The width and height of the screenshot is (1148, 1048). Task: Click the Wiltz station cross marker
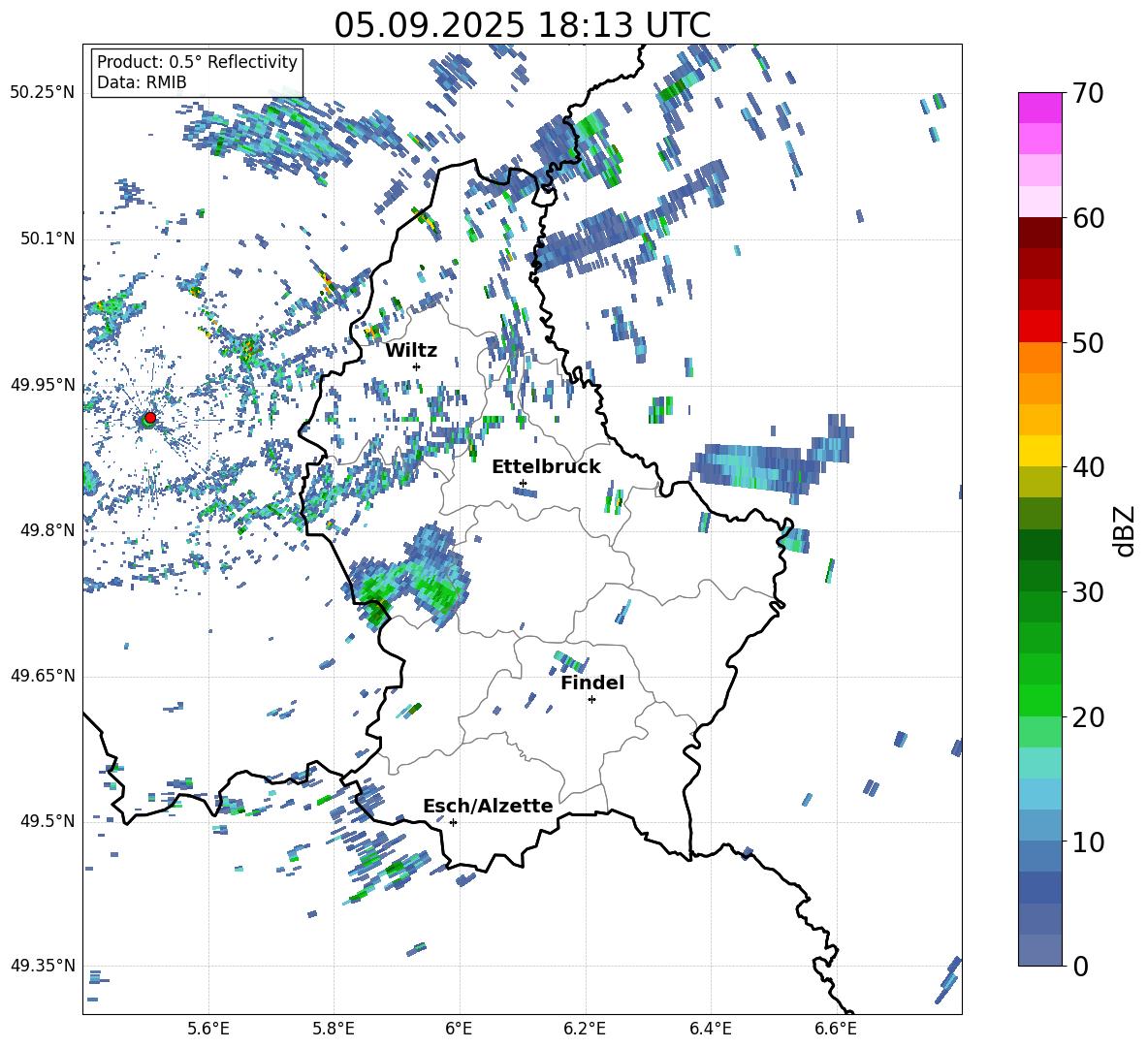click(x=417, y=366)
